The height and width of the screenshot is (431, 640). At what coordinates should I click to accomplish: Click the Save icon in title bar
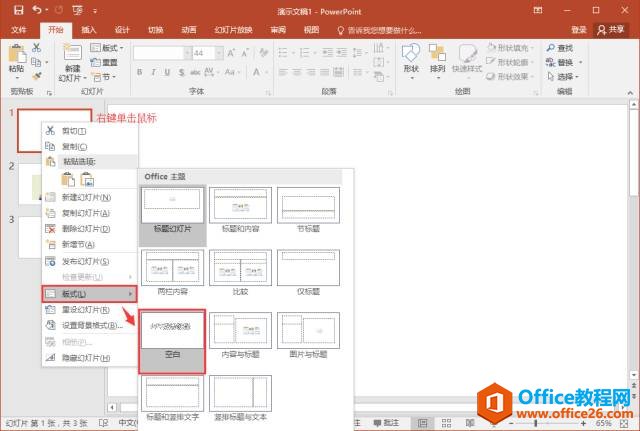19,10
